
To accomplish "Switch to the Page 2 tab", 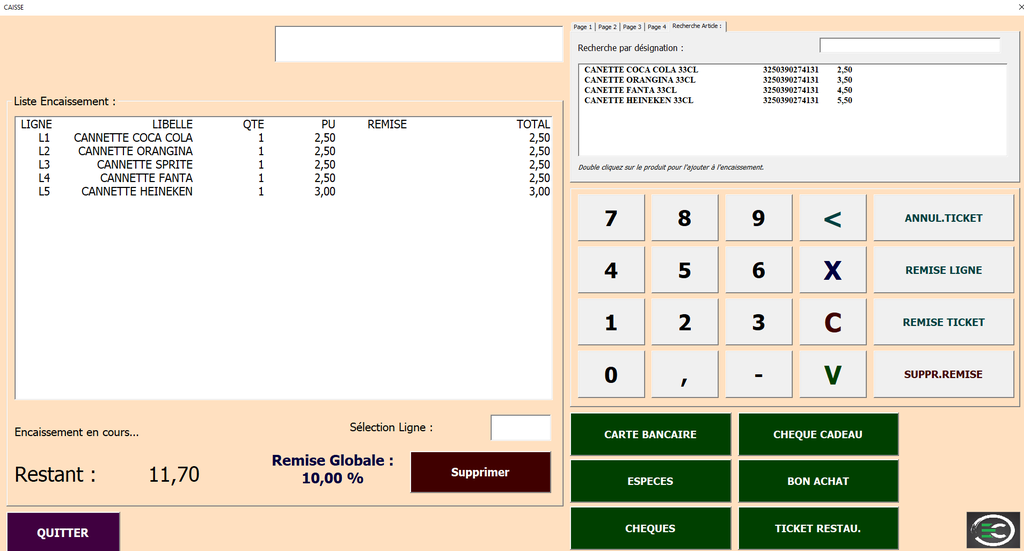I will click(x=607, y=27).
